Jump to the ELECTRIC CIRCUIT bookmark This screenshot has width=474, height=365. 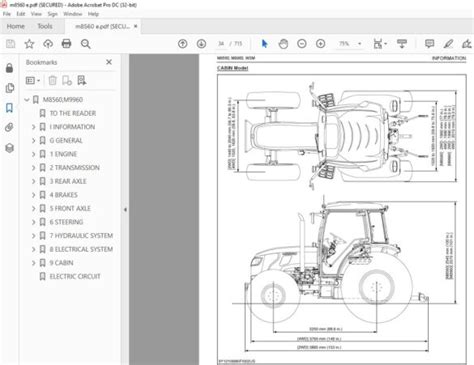75,276
